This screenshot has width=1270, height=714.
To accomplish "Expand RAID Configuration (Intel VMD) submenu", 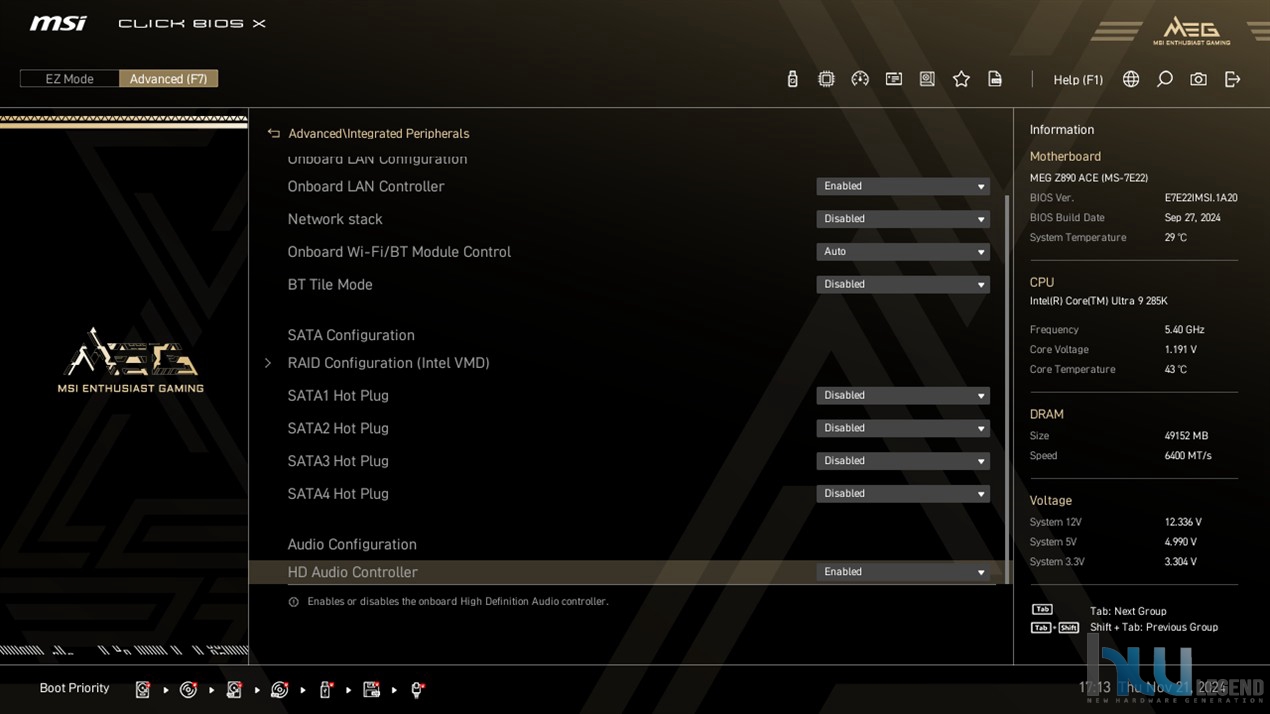I will (x=388, y=363).
